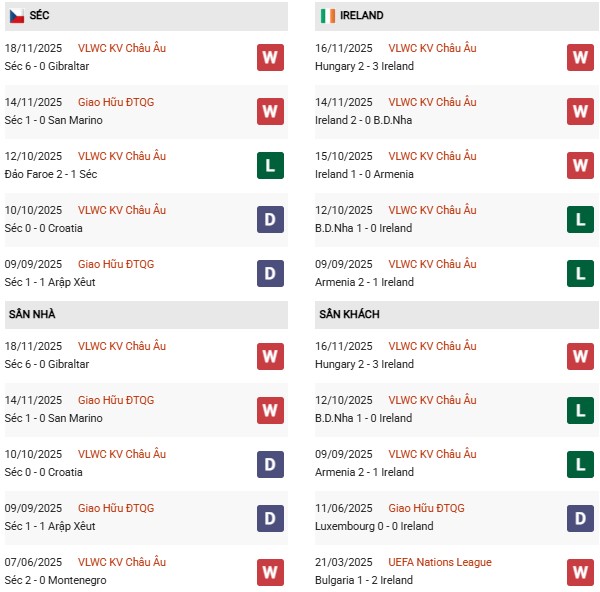Open Giao Hữu ĐTQG link for Luxembourg match

427,508
